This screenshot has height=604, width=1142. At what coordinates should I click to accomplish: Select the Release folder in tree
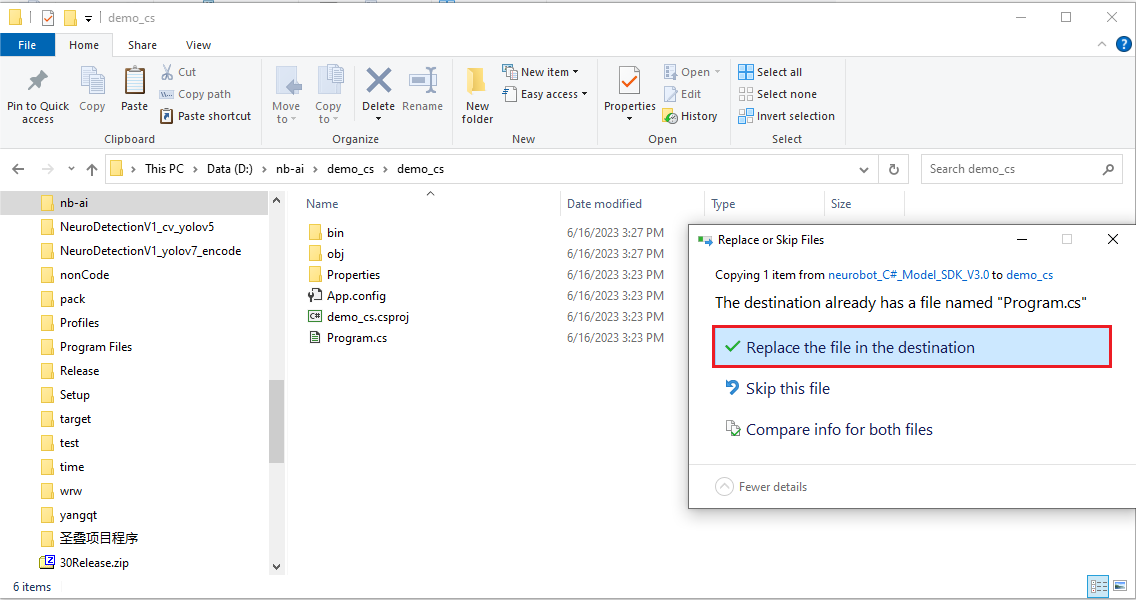tap(79, 371)
